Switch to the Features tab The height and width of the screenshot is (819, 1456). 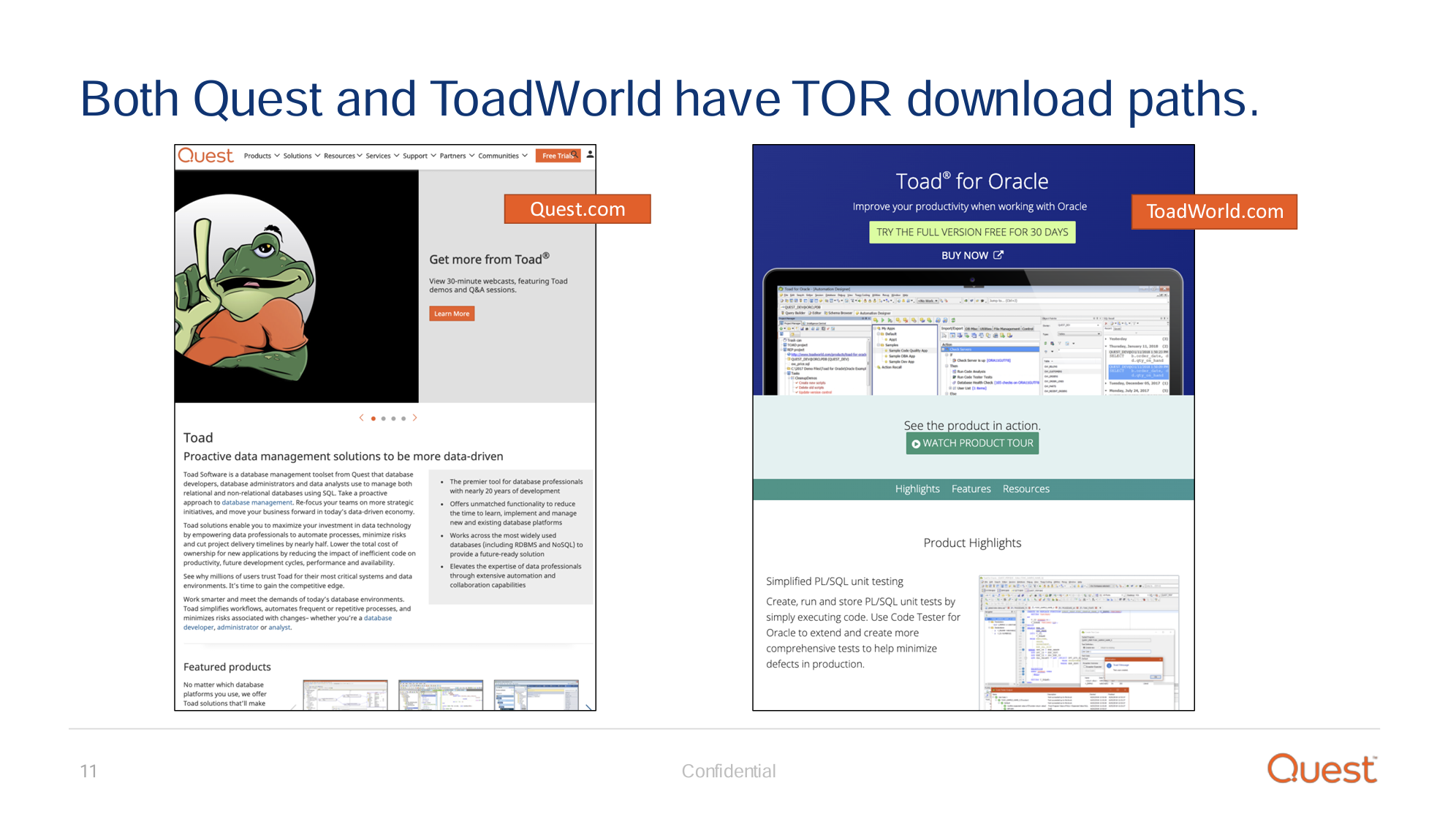point(971,489)
